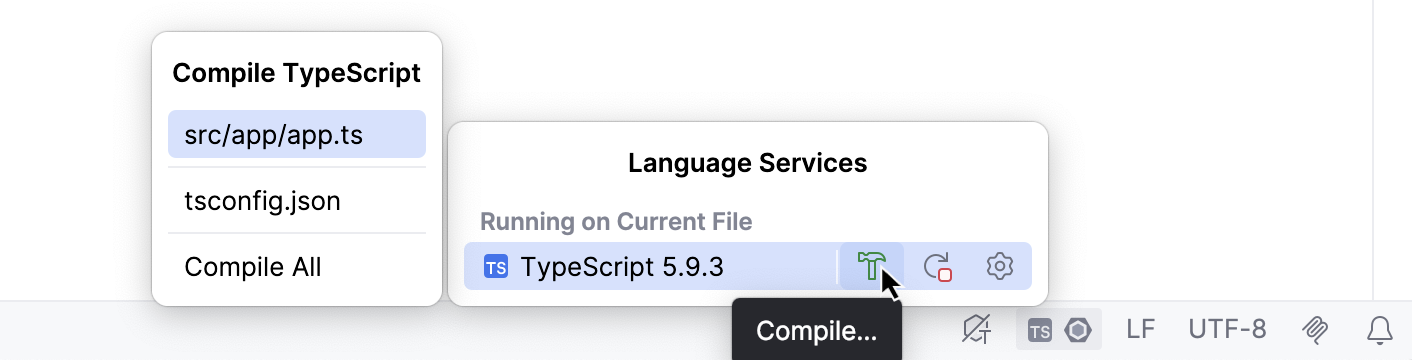
Task: Choose Compile All option
Action: tap(297, 267)
